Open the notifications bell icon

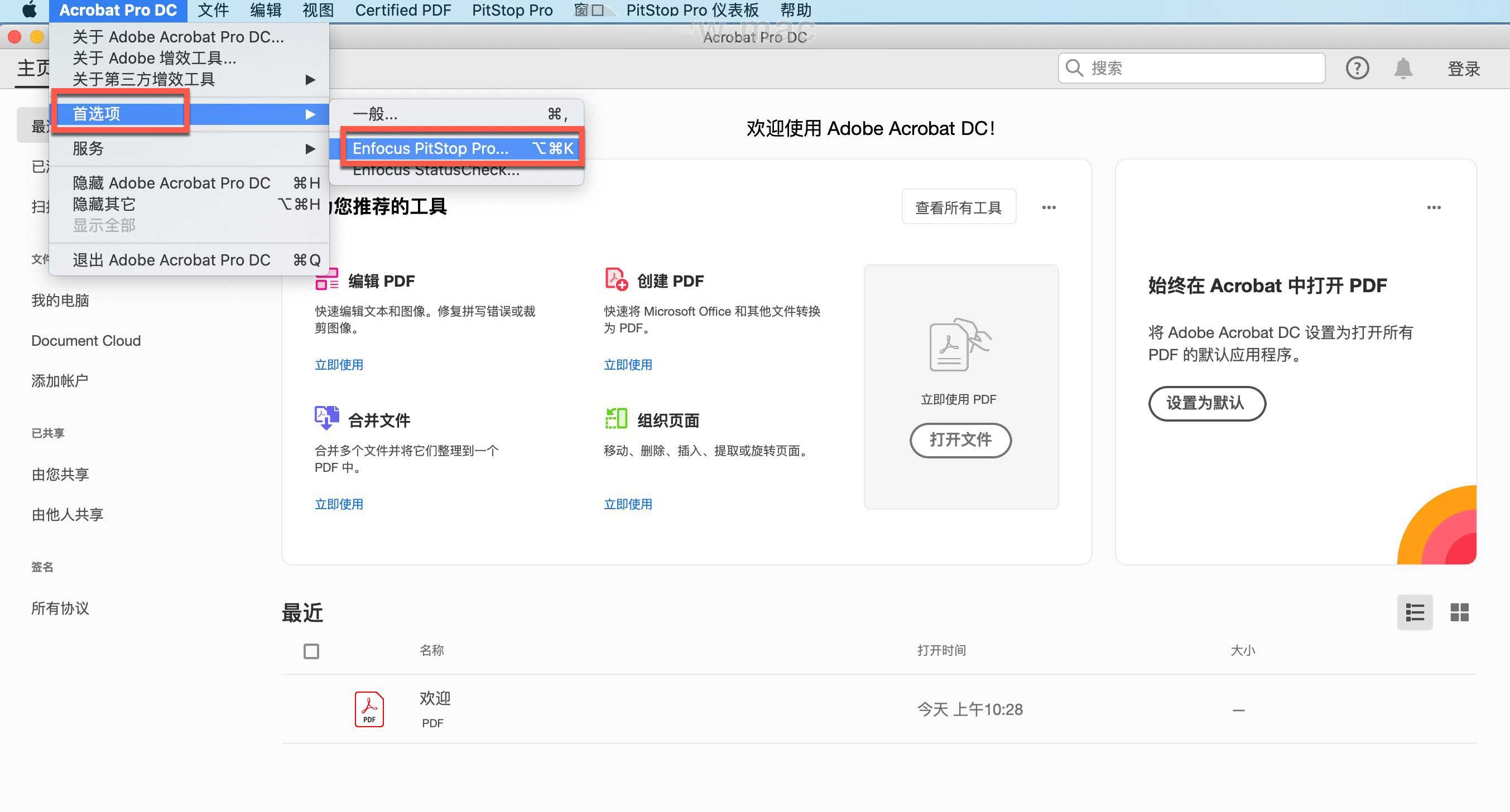1403,68
